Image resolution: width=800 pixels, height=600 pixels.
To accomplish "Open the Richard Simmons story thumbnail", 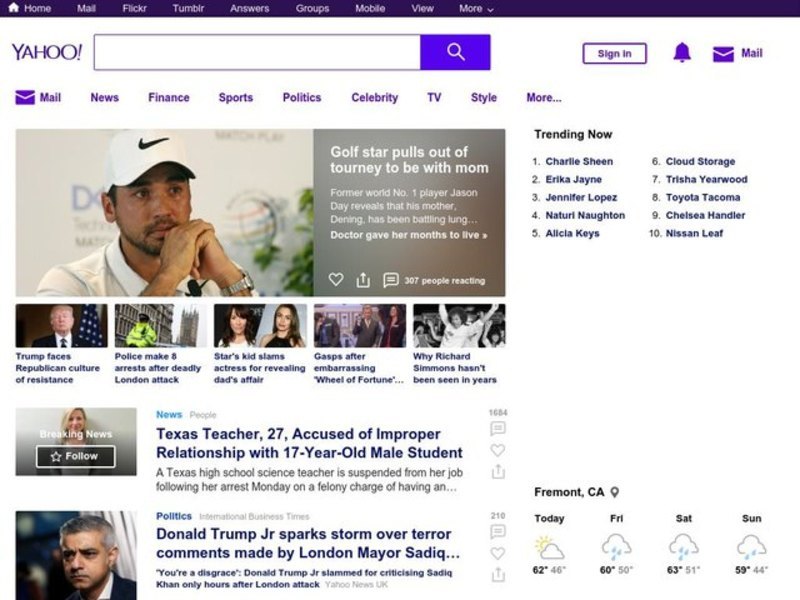I will click(459, 326).
